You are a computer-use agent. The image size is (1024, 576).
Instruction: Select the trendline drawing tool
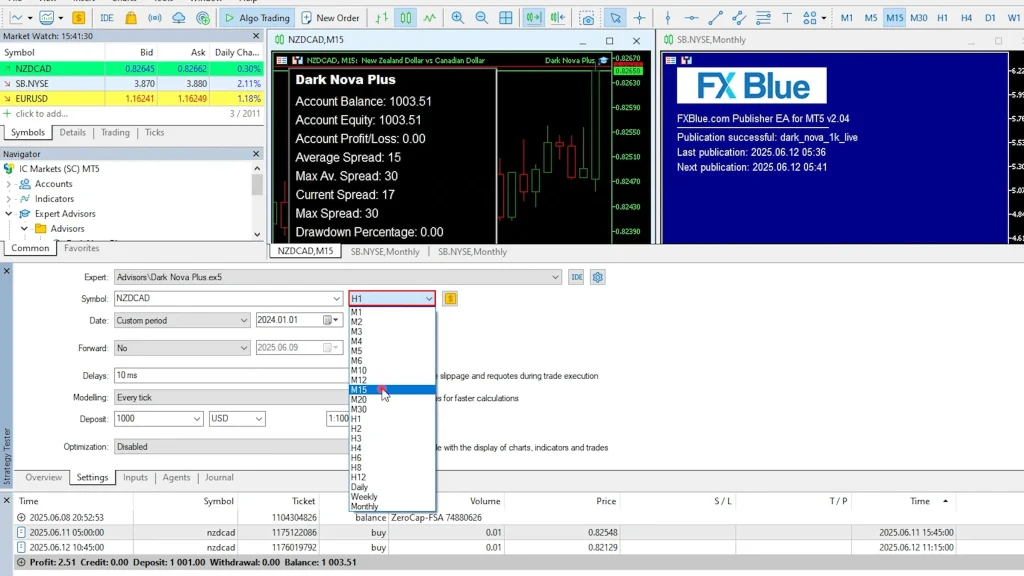[714, 18]
